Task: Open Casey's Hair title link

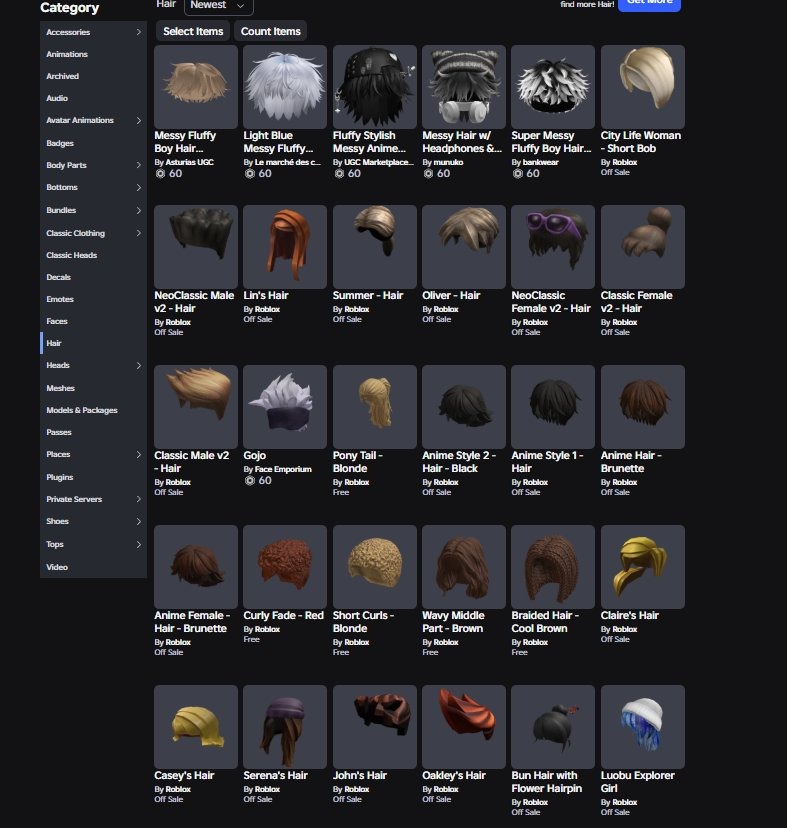Action: point(184,775)
